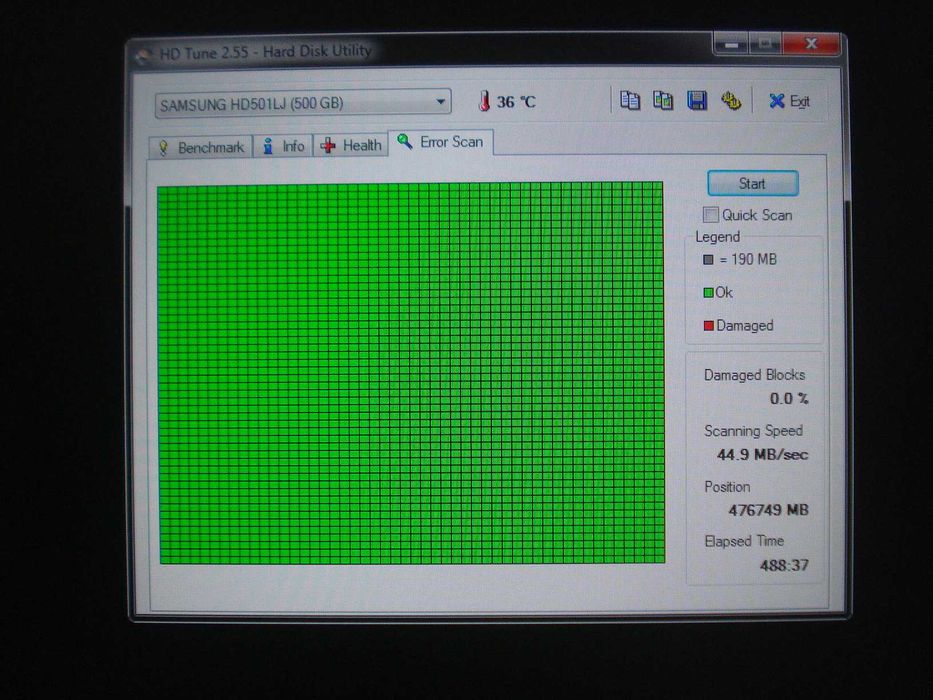
Task: Click the thermometer temperature icon
Action: click(x=484, y=101)
